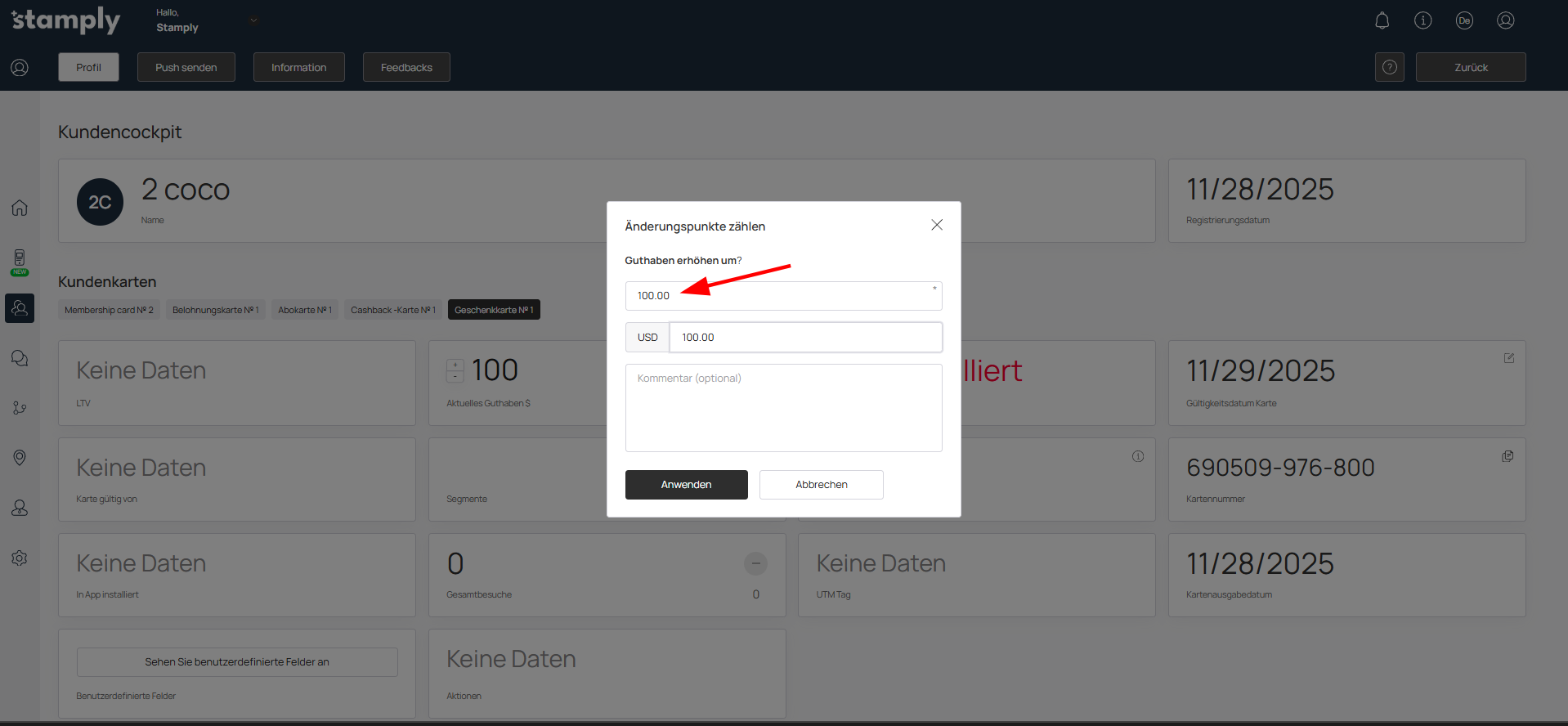Open the location pin icon in sidebar
1568x726 pixels.
20,458
